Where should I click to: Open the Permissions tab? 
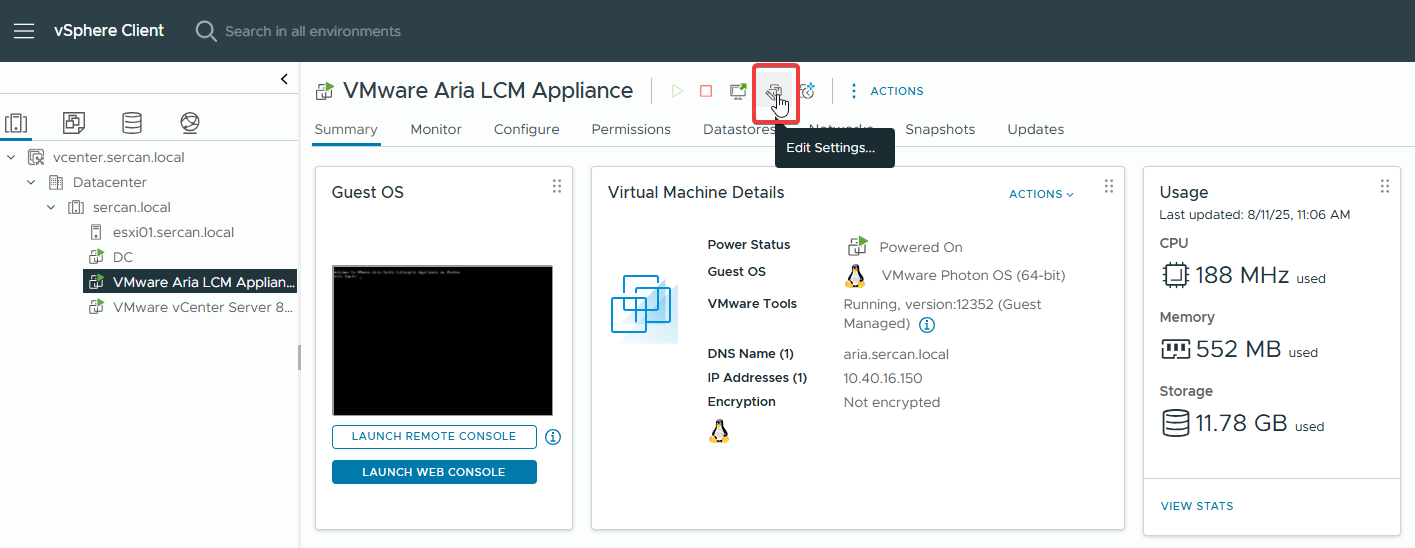(631, 129)
